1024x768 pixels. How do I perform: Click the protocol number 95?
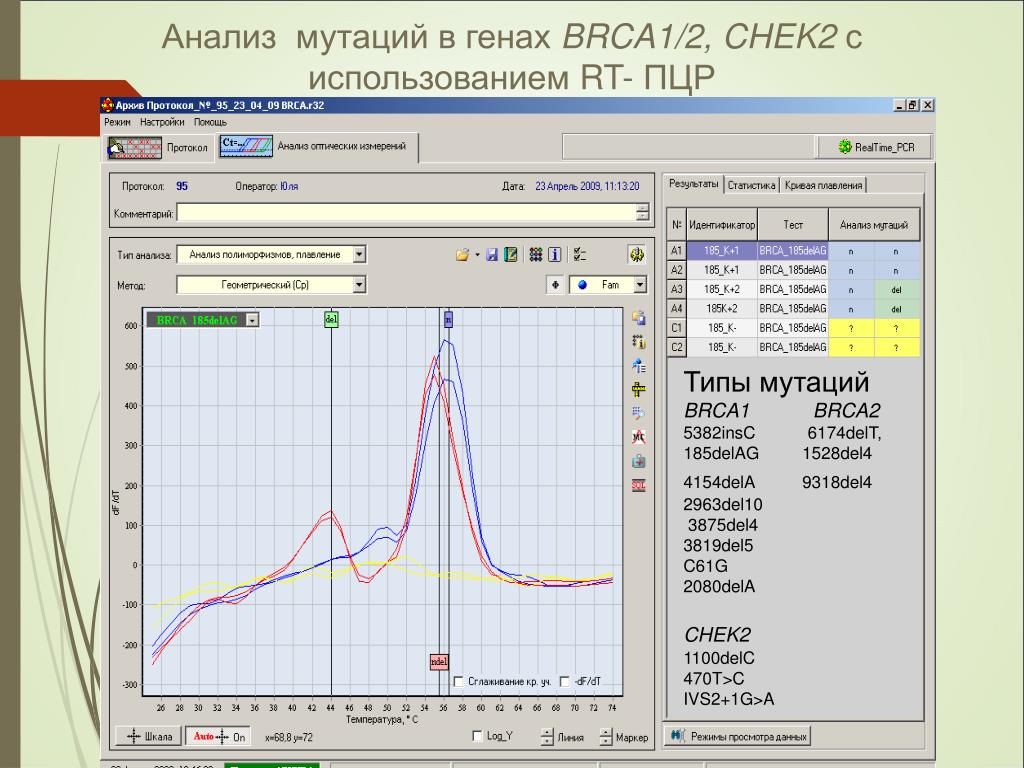[x=182, y=186]
